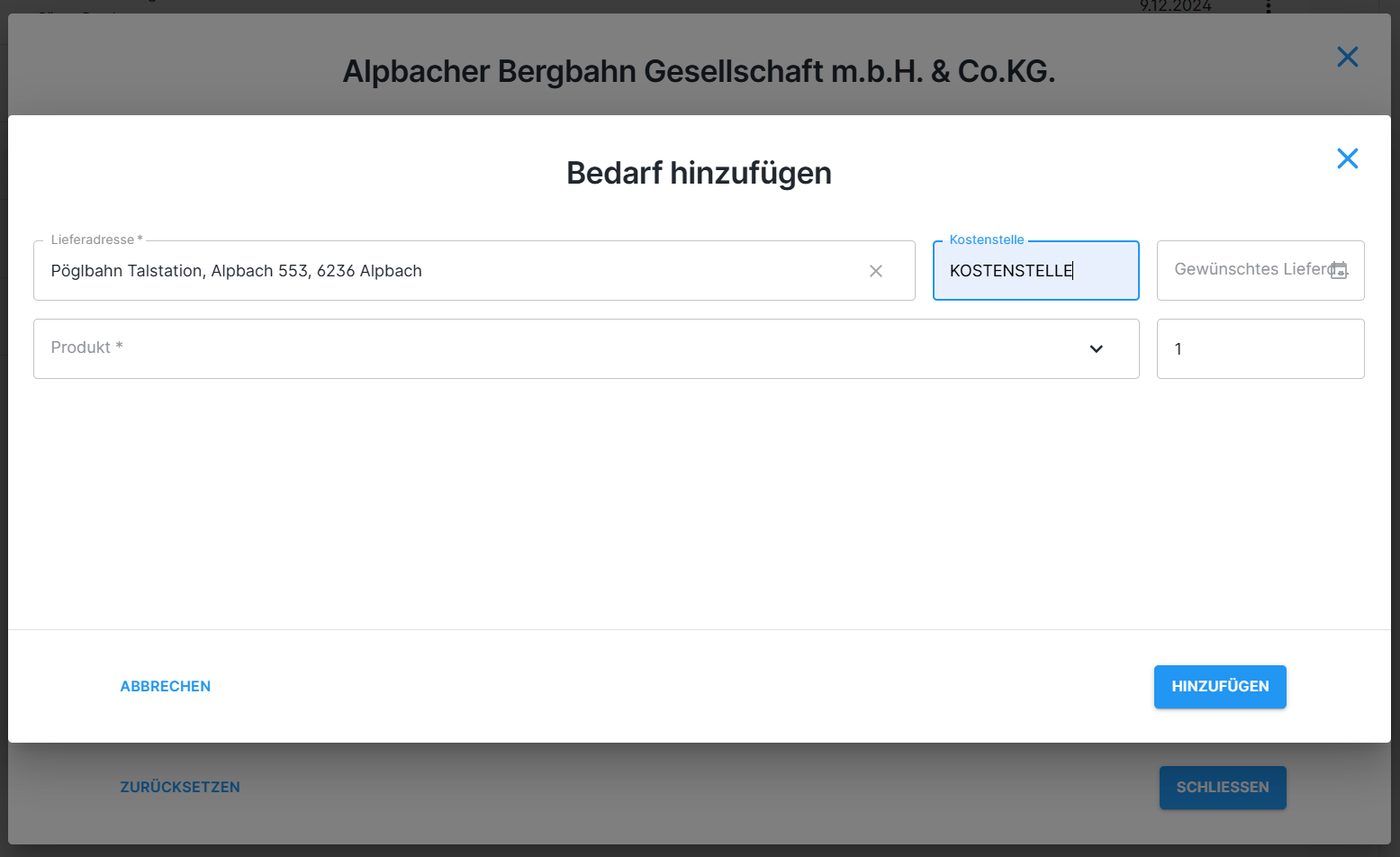This screenshot has height=857, width=1400.
Task: Clear the Lieferadresse field with the X icon
Action: 876,271
